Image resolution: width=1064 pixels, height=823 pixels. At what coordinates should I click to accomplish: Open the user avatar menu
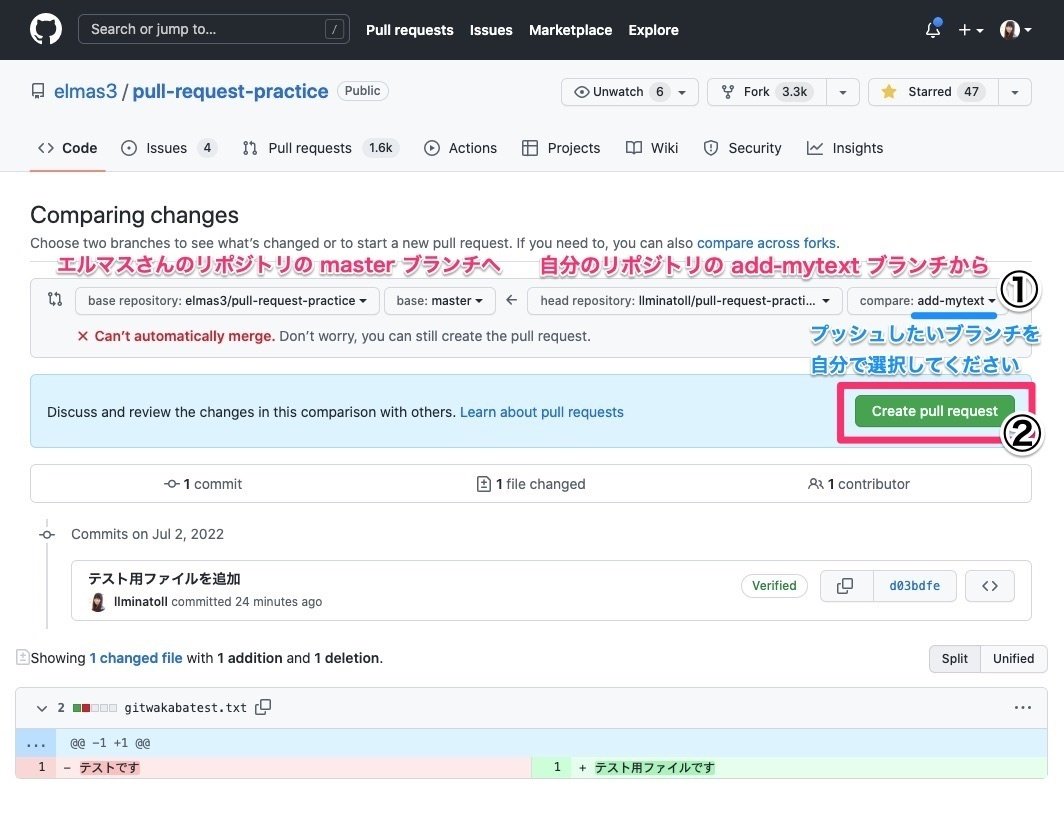coord(1015,30)
